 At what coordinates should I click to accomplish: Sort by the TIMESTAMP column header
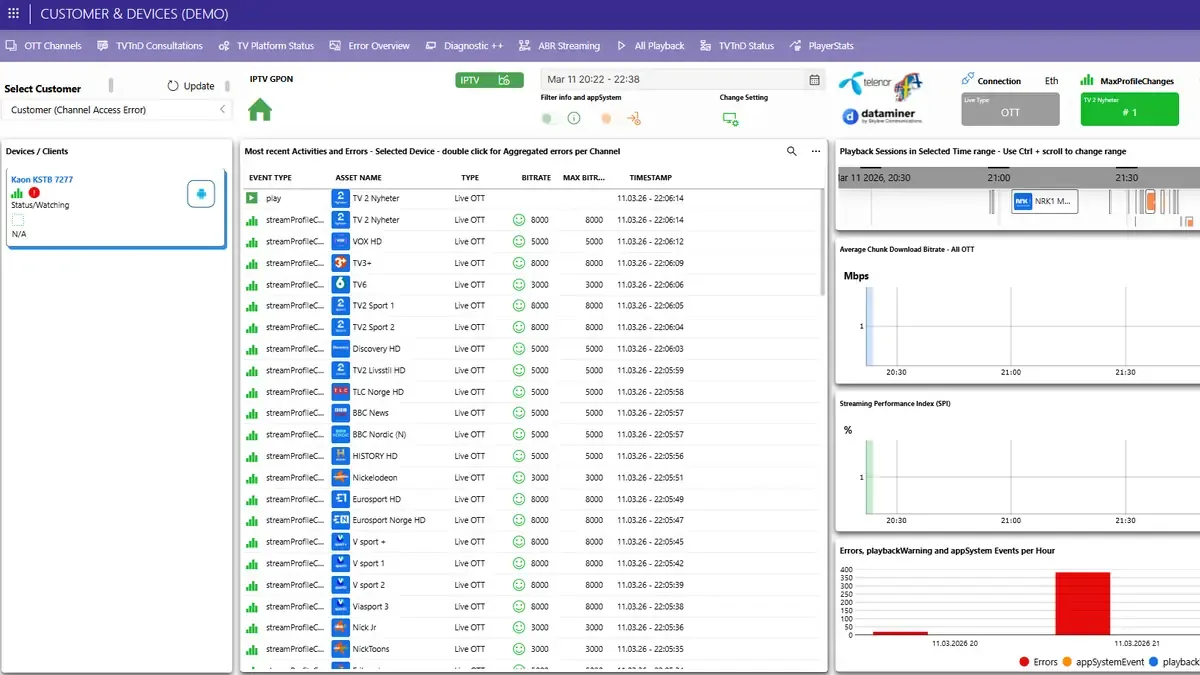click(x=651, y=177)
